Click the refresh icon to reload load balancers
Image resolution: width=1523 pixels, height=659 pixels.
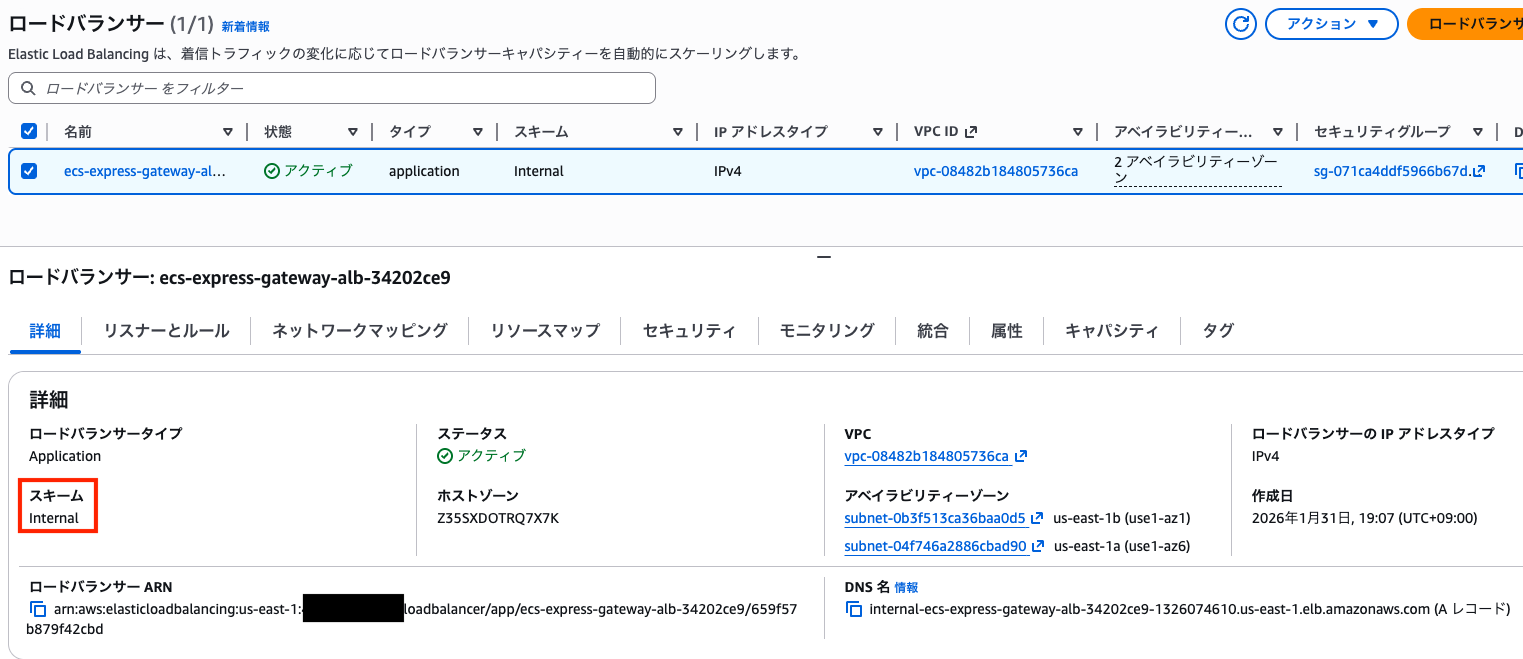pyautogui.click(x=1240, y=24)
